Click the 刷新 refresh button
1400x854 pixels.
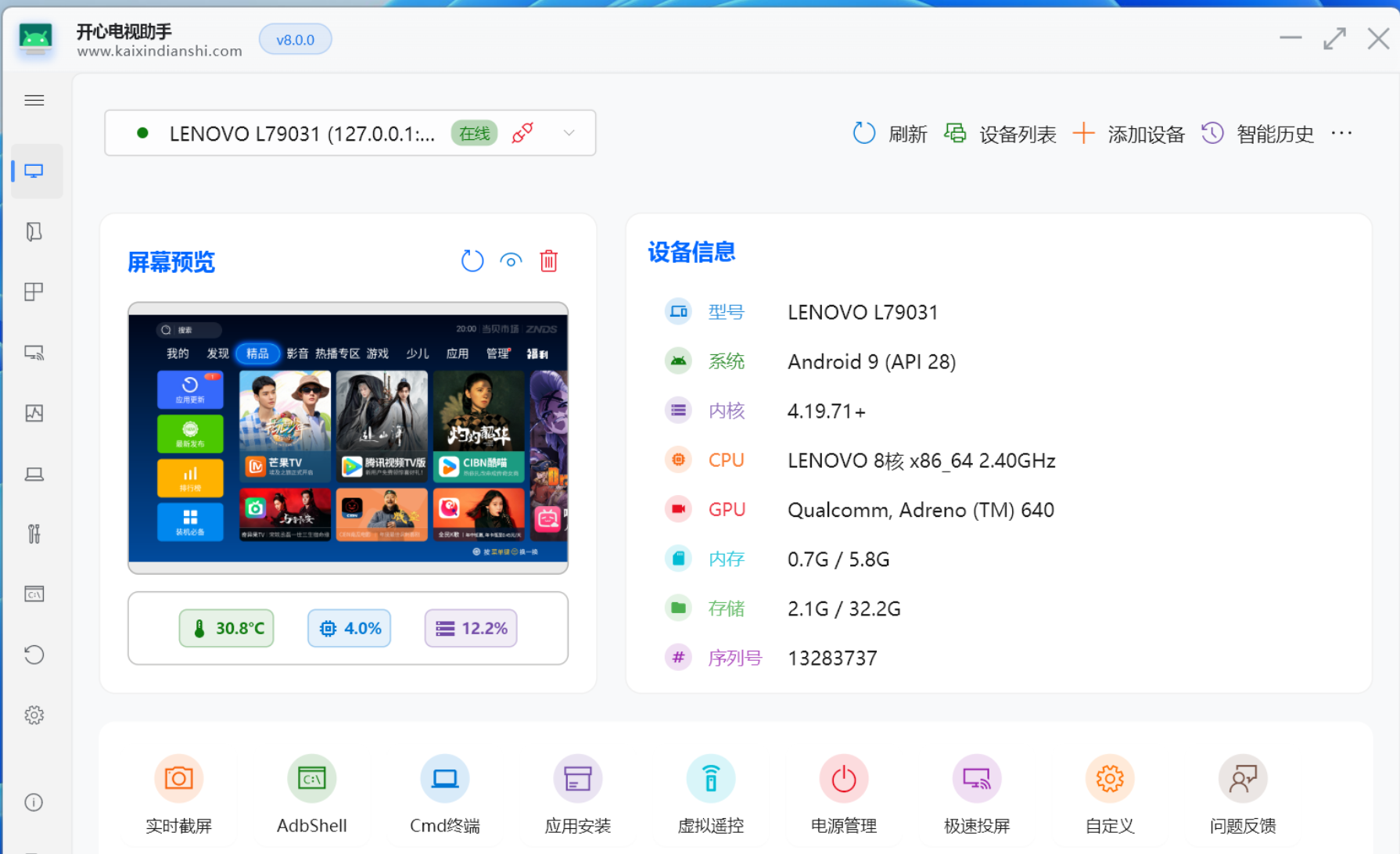tap(890, 134)
